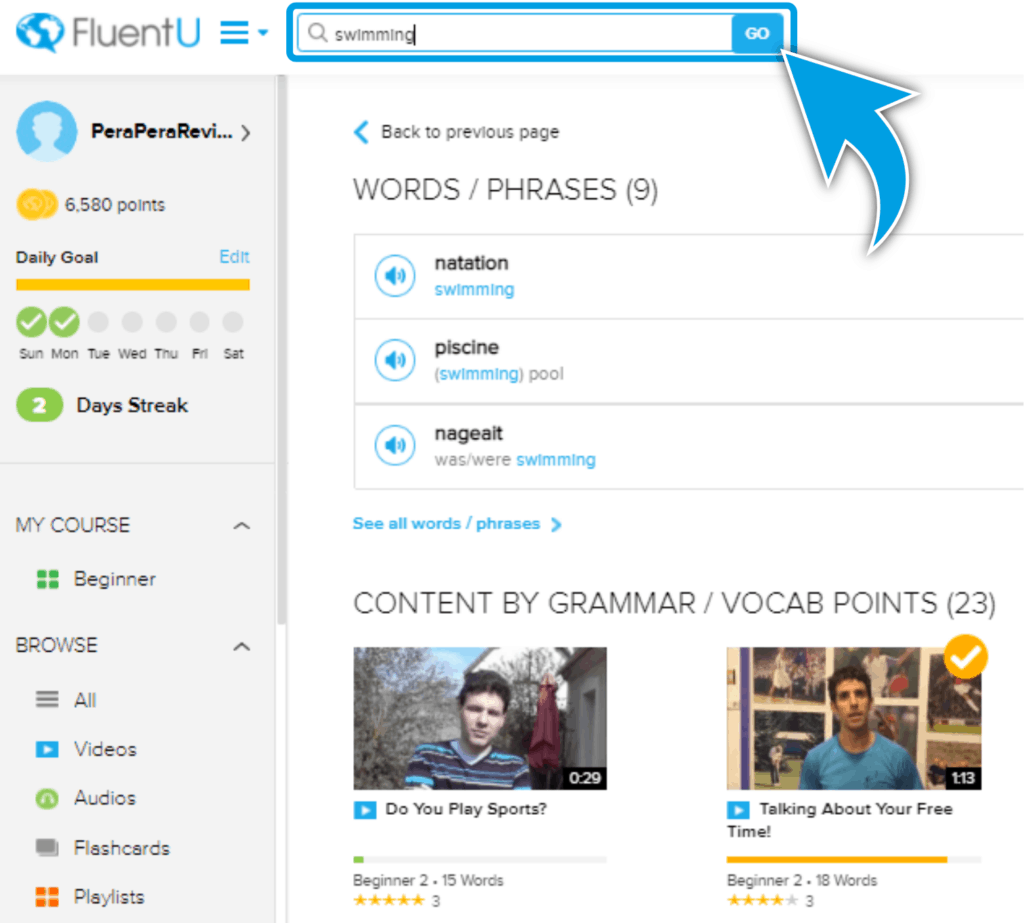Browse Audios

pos(105,798)
